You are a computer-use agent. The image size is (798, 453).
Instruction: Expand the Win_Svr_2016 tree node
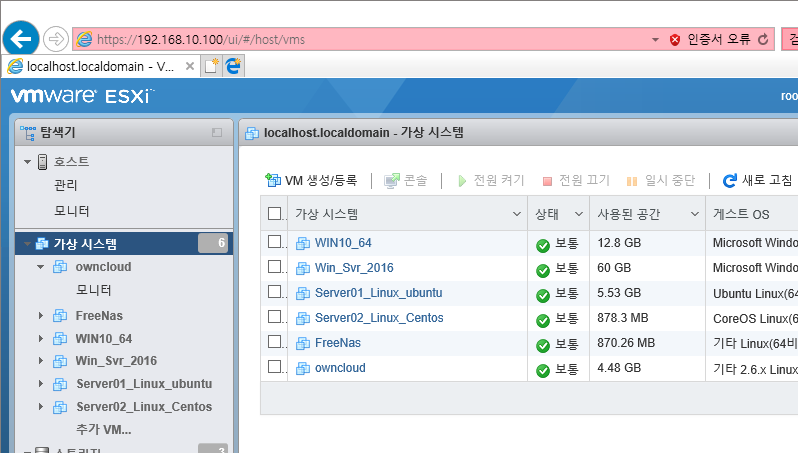41,361
